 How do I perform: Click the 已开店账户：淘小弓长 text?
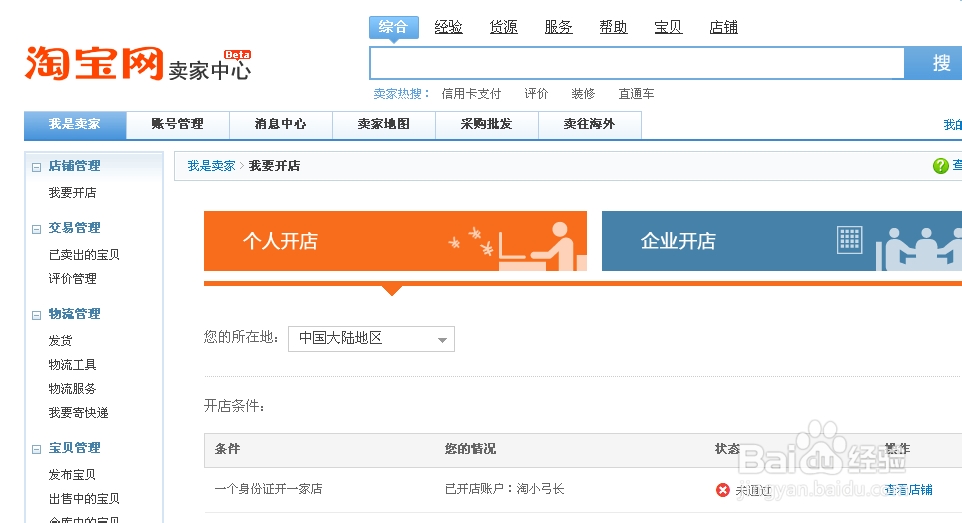pos(504,489)
